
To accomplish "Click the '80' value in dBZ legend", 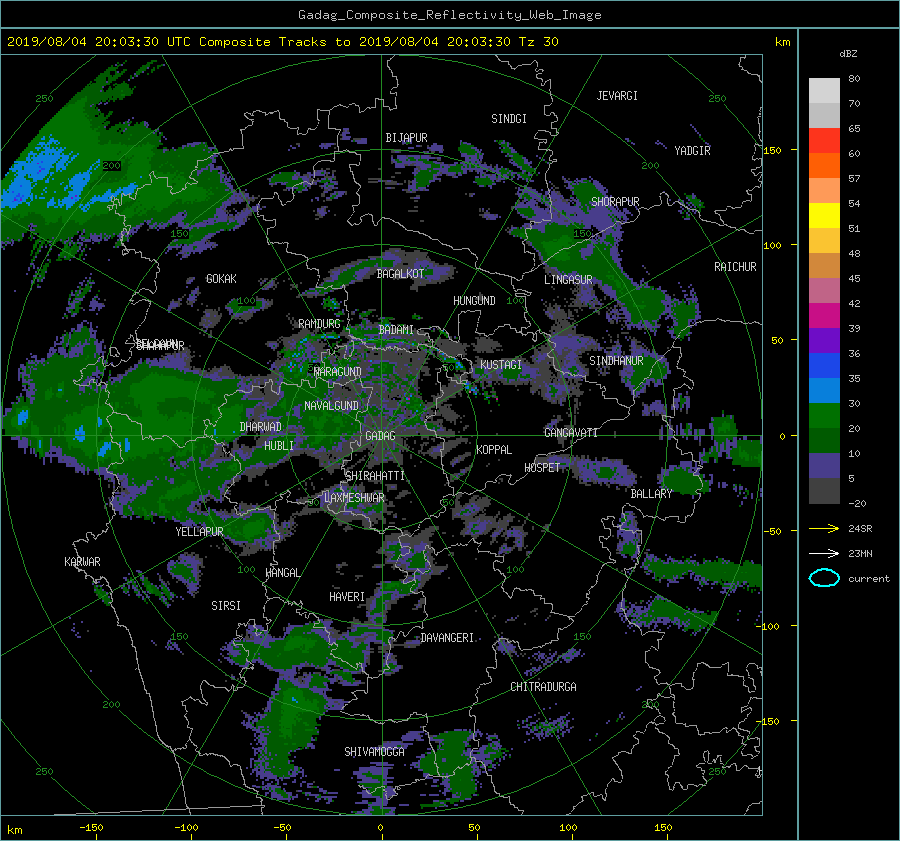I will 854,79.
